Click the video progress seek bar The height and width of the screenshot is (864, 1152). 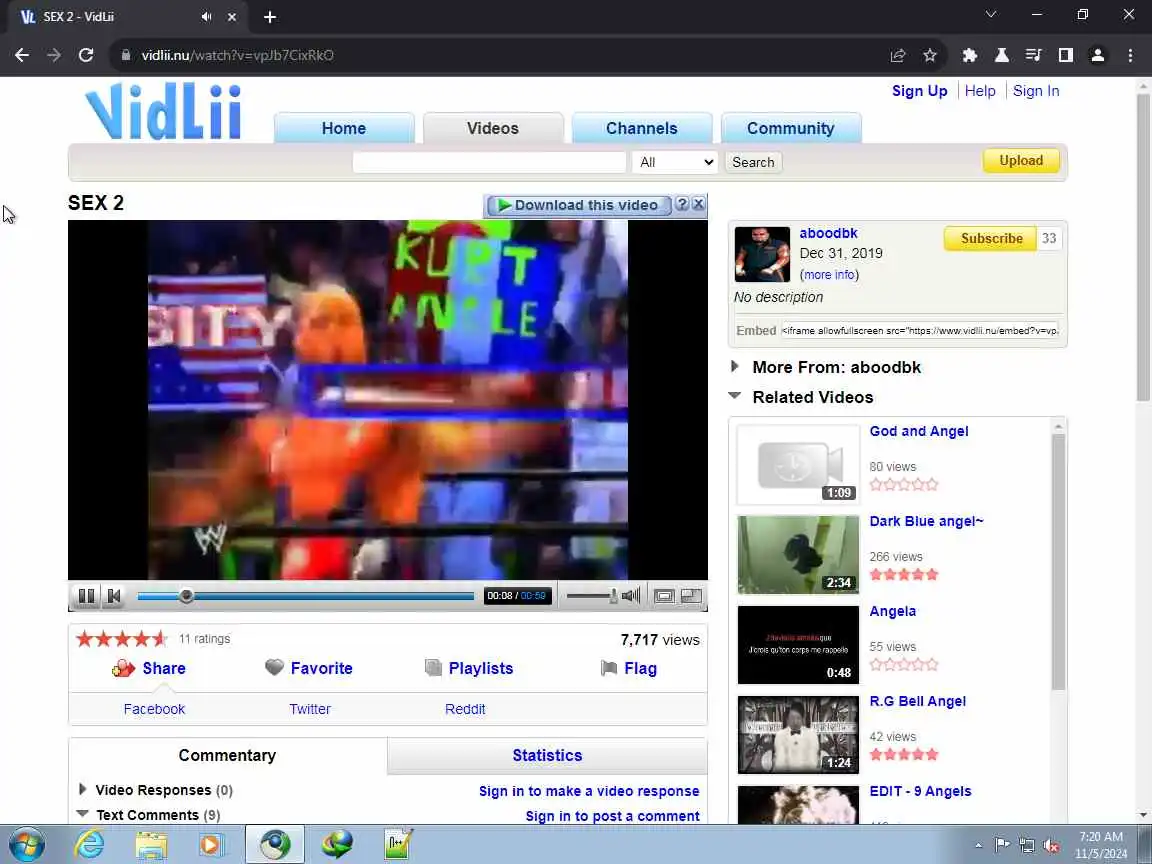306,596
